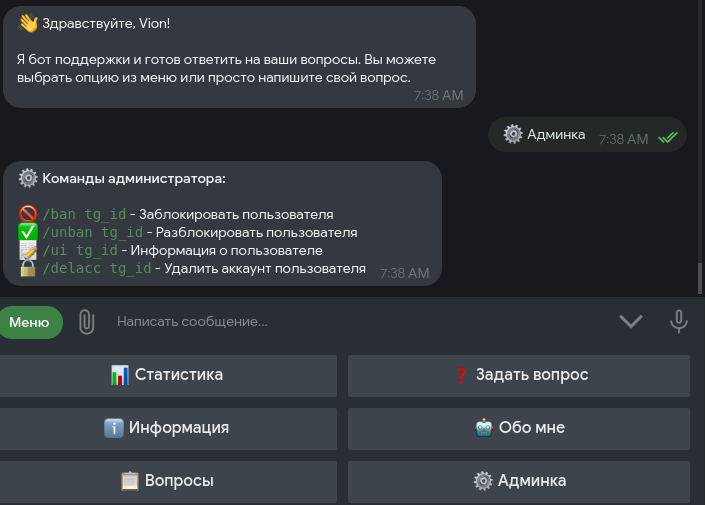The image size is (705, 505).
Task: Click the /ui tg_id command
Action: point(80,250)
